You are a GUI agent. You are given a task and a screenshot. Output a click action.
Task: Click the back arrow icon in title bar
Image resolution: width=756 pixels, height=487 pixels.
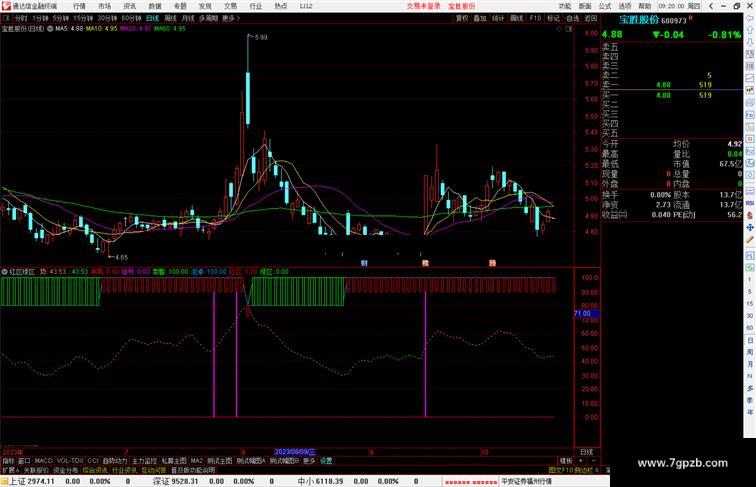[711, 6]
